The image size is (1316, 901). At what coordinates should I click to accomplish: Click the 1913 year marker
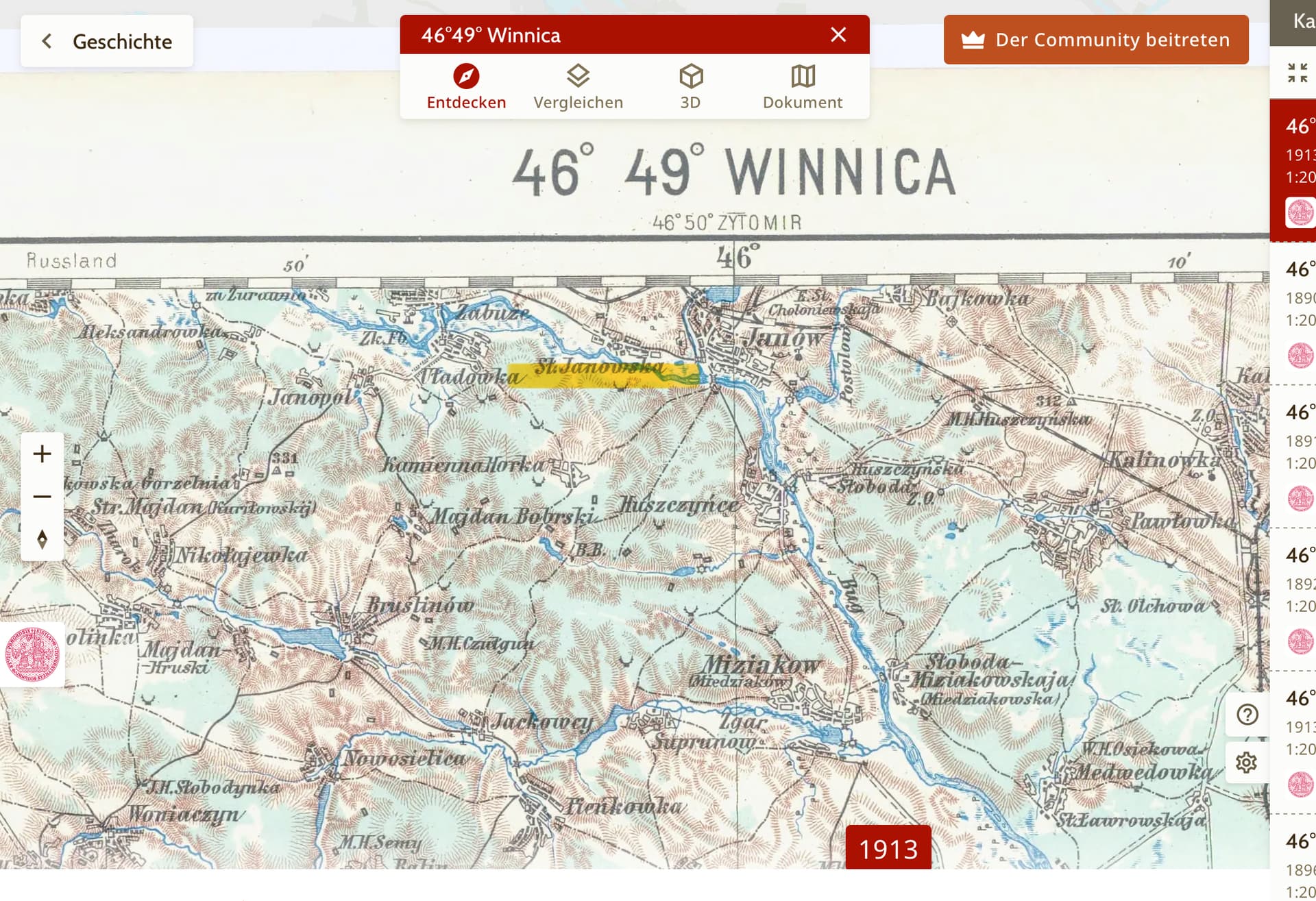coord(888,848)
